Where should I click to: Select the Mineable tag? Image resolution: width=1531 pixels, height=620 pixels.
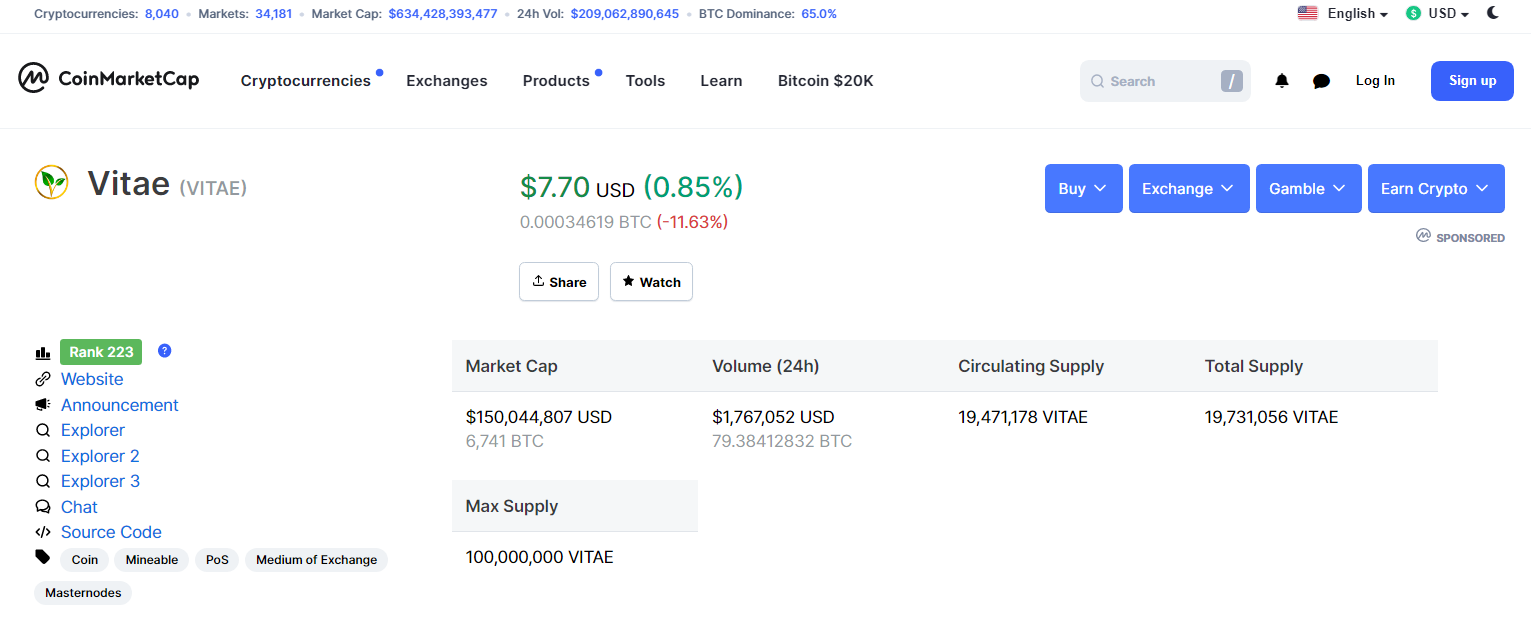point(152,560)
